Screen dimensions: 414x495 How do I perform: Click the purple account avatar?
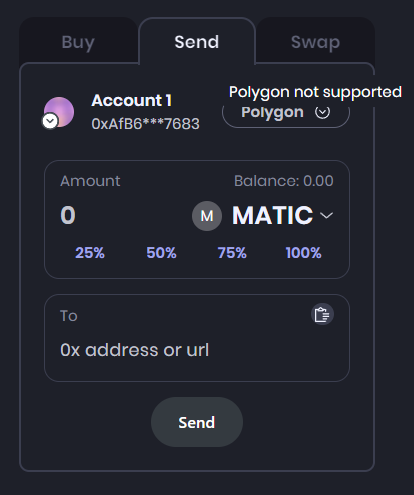coord(59,112)
